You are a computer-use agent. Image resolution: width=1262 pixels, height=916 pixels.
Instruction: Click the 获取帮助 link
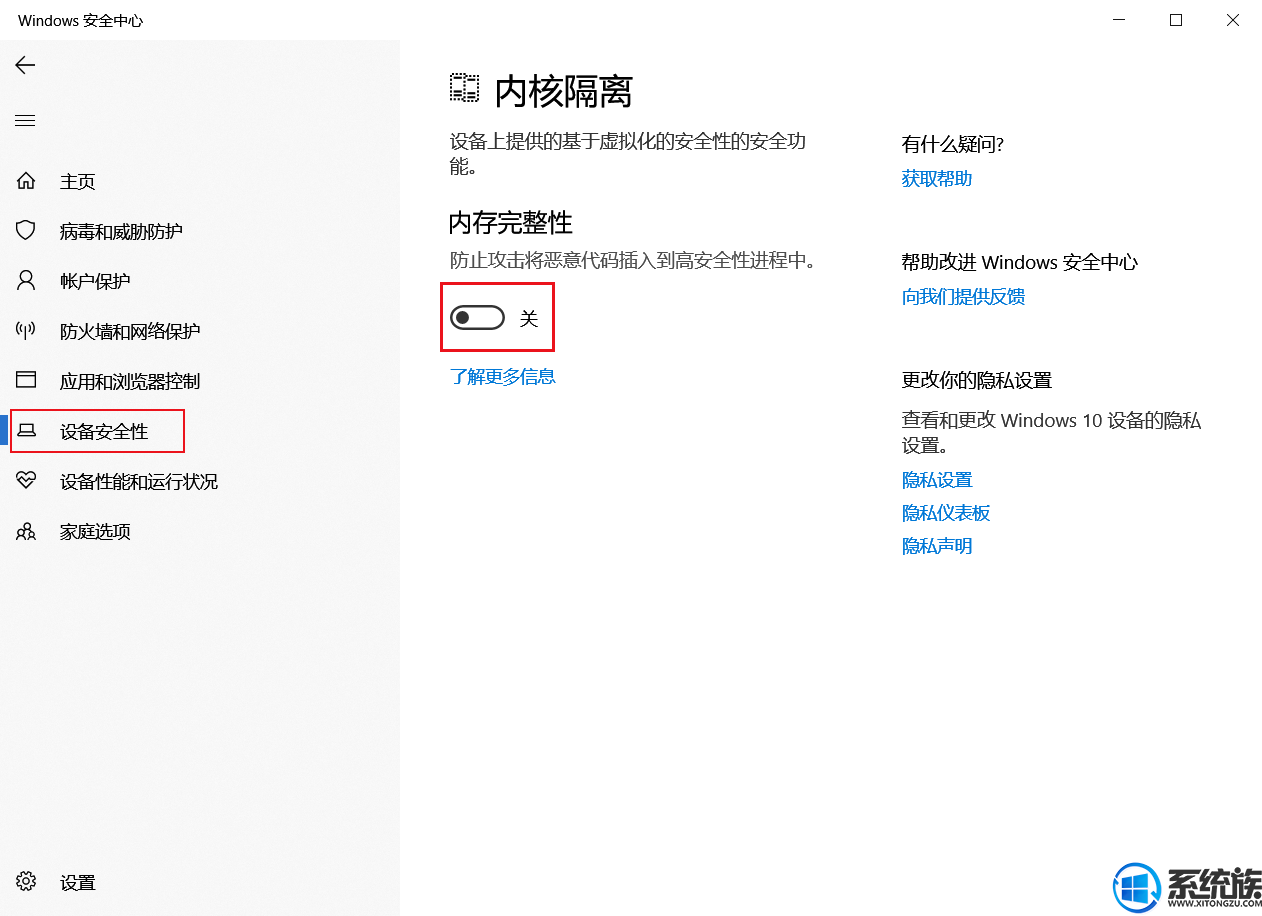click(937, 178)
